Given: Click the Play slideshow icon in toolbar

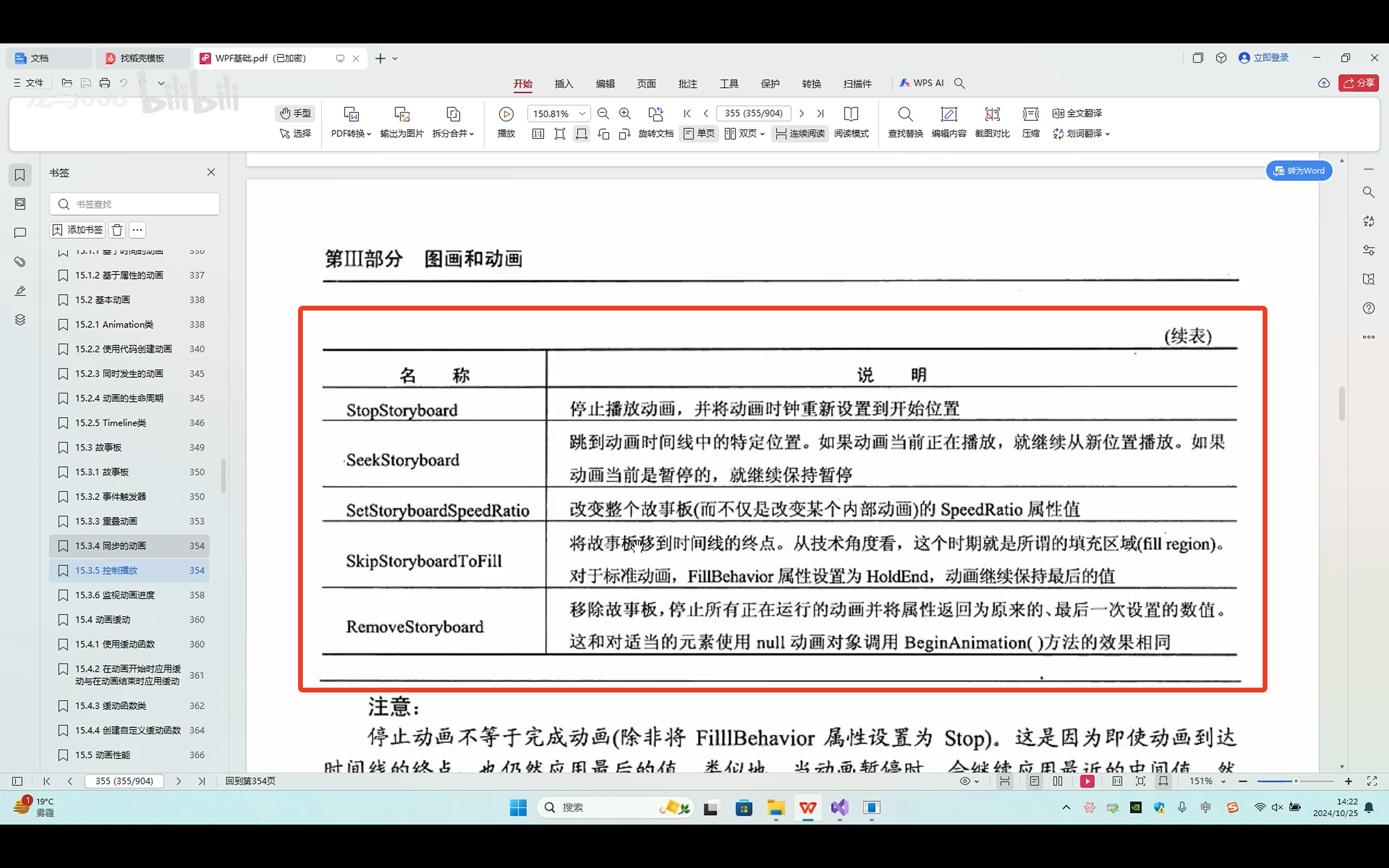Looking at the screenshot, I should tap(505, 114).
